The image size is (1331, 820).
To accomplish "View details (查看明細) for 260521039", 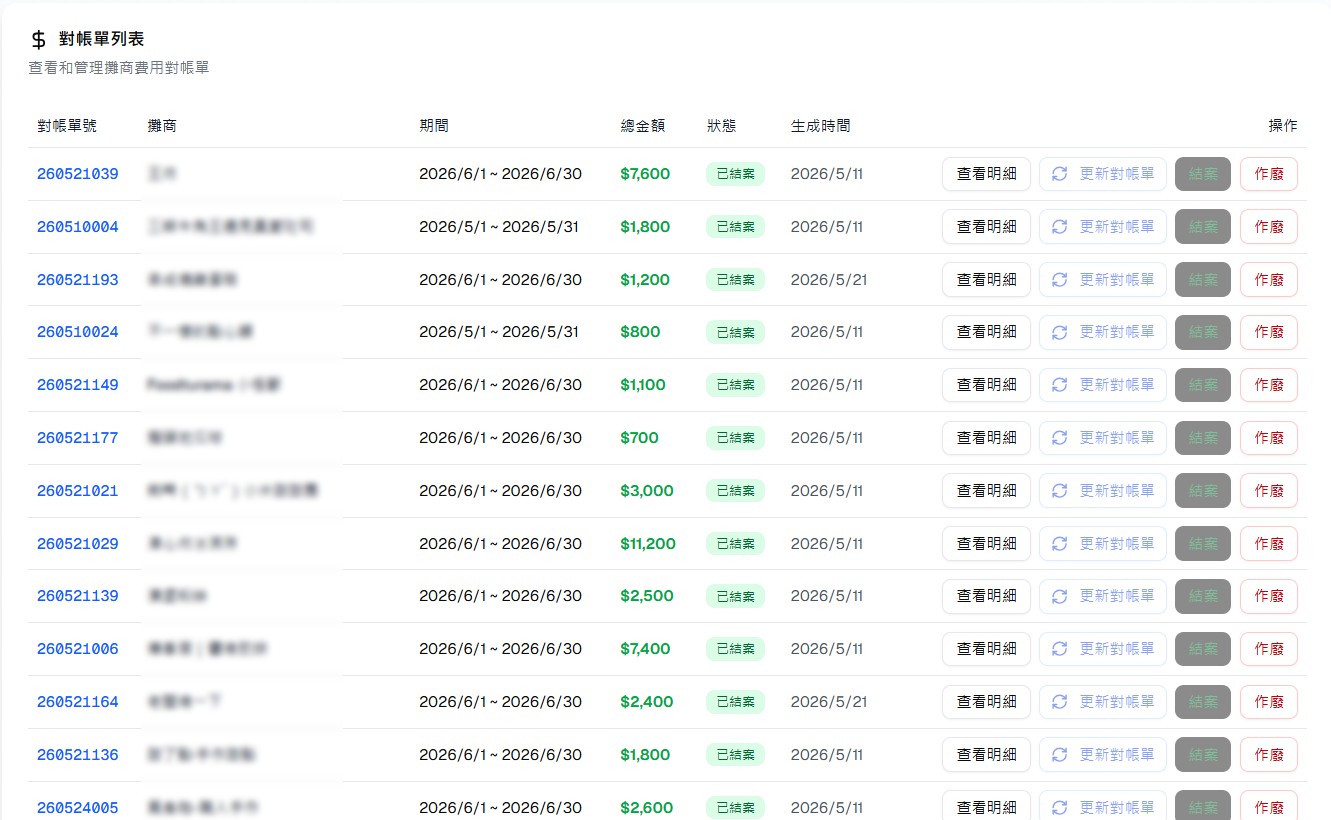I will pos(986,174).
